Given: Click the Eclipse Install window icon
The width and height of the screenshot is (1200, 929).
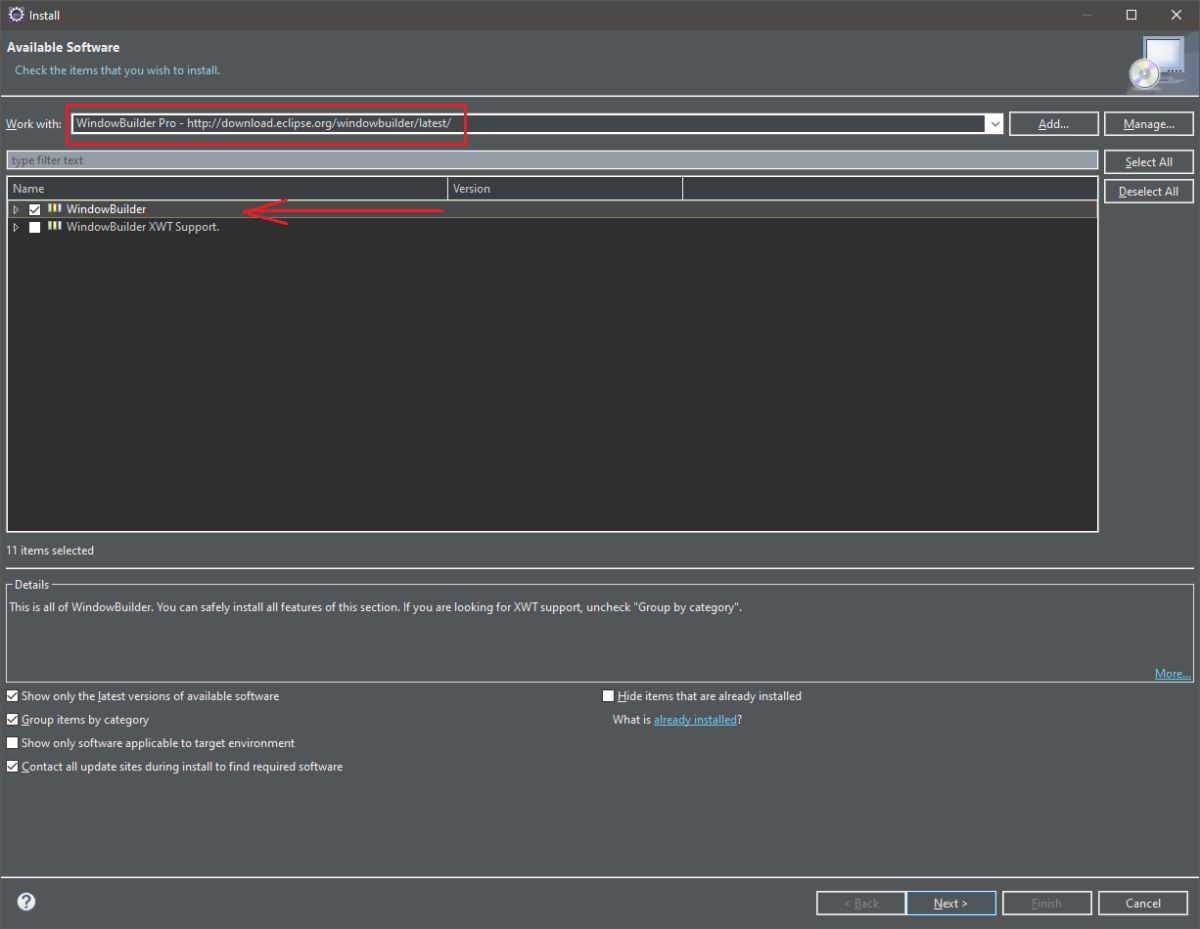Looking at the screenshot, I should click(16, 14).
